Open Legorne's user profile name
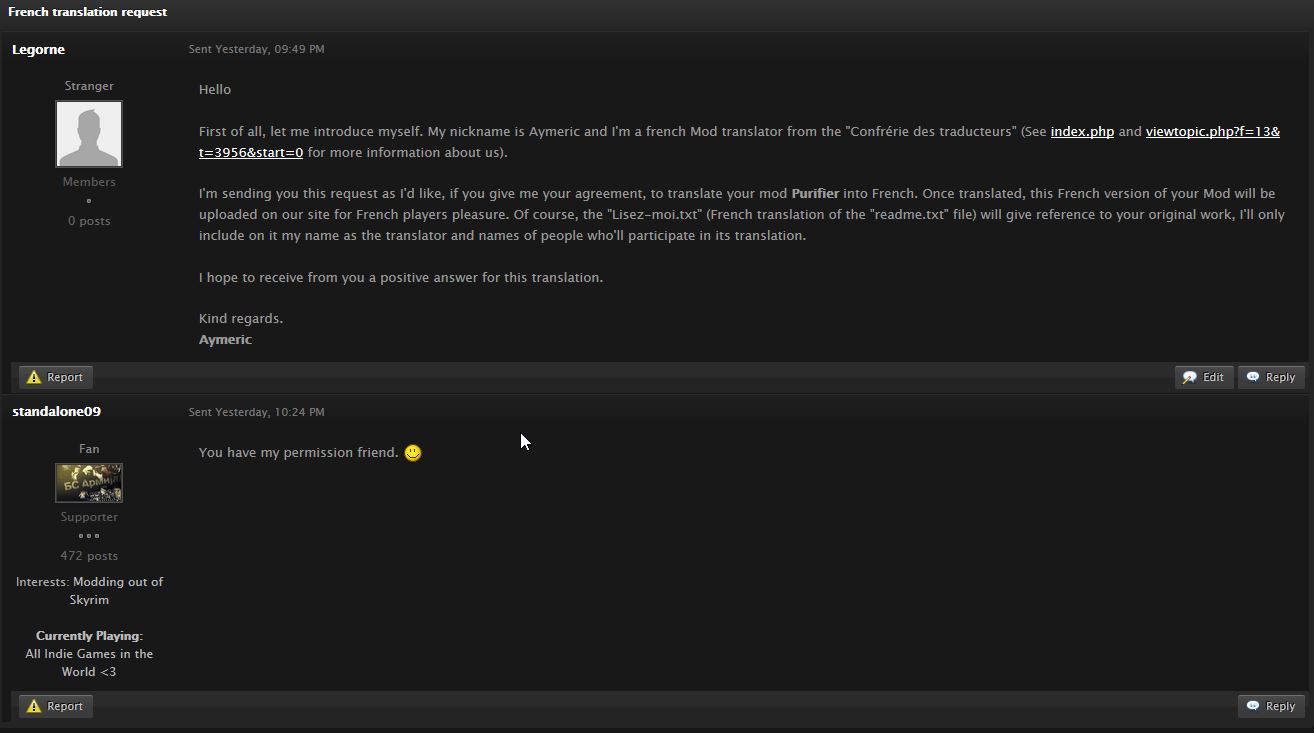Screen dimensions: 1314x733 38,49
